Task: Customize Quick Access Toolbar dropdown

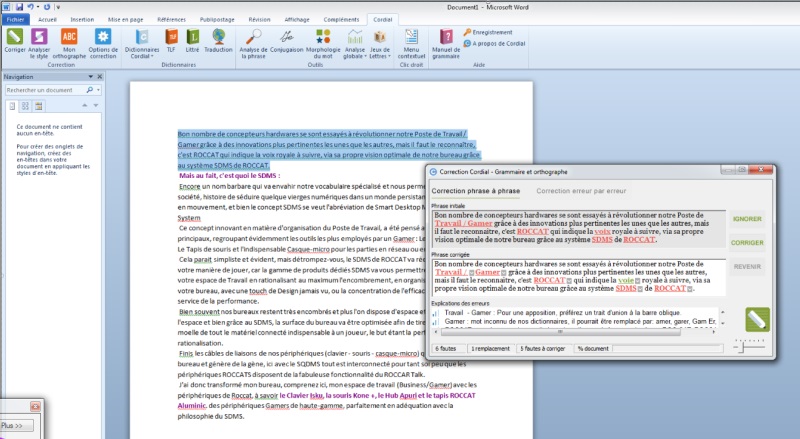Action: (x=58, y=7)
